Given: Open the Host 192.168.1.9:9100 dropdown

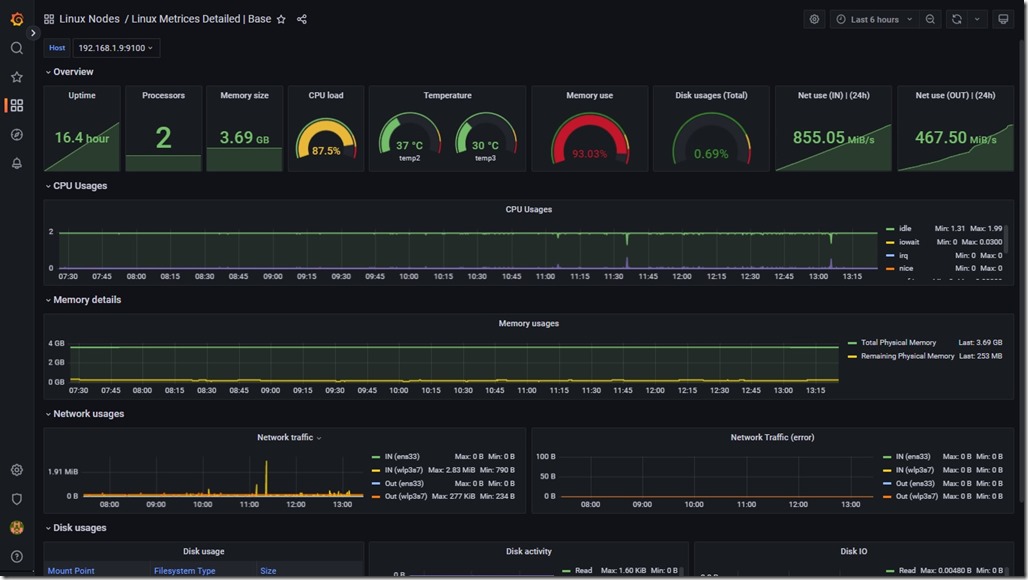Looking at the screenshot, I should (x=113, y=47).
